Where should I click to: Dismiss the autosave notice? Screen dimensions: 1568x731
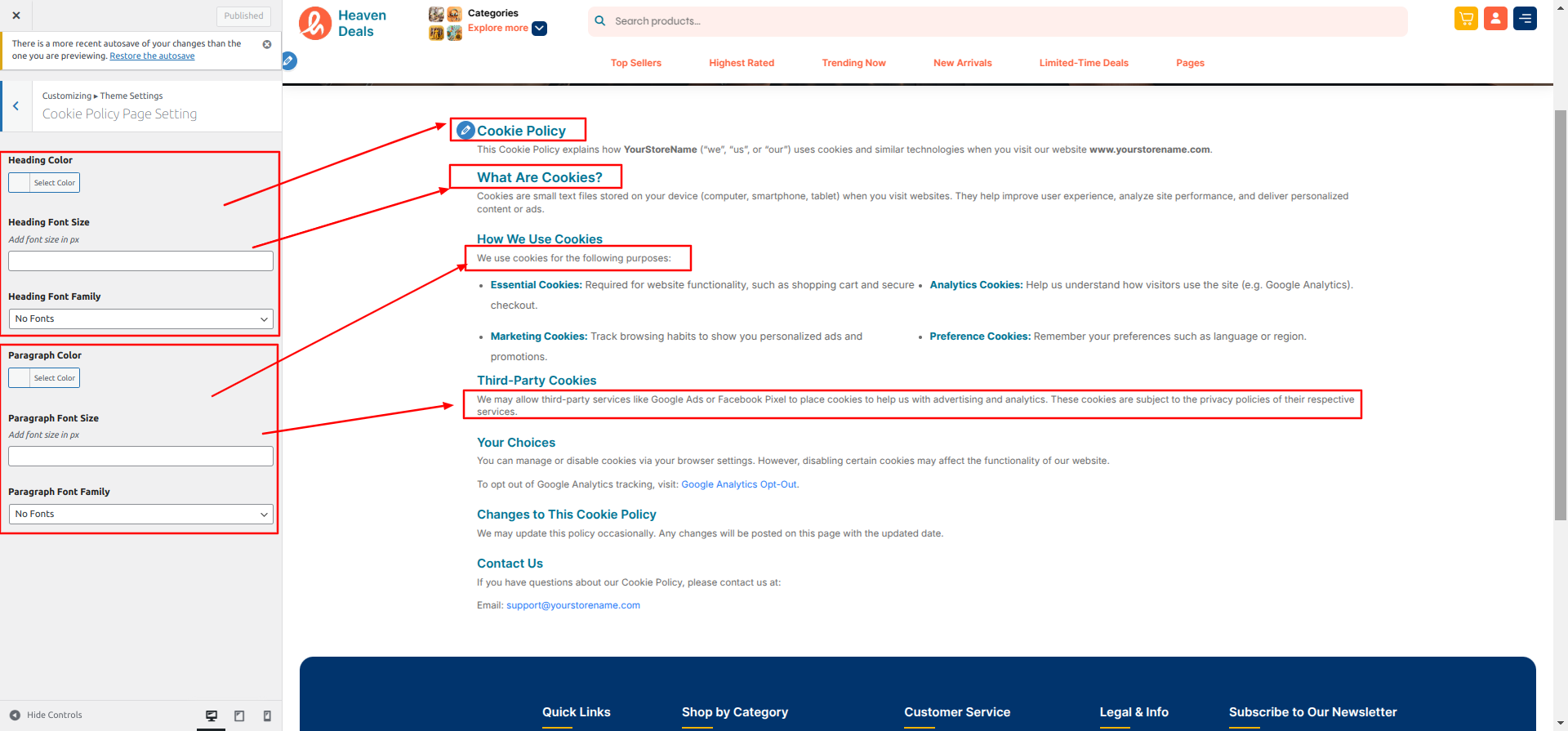[267, 44]
